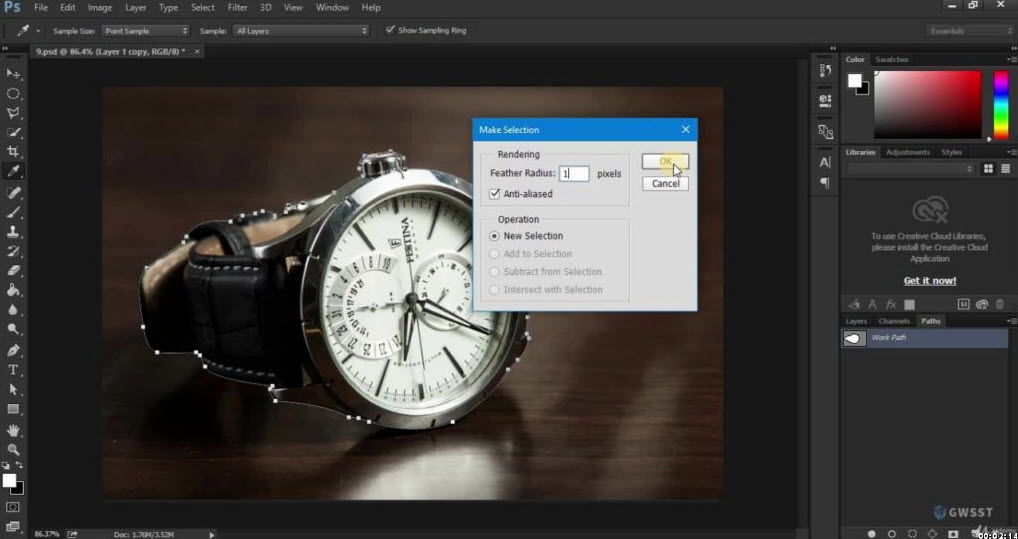Click Adobe Stock icon in Libraries panel

(964, 304)
